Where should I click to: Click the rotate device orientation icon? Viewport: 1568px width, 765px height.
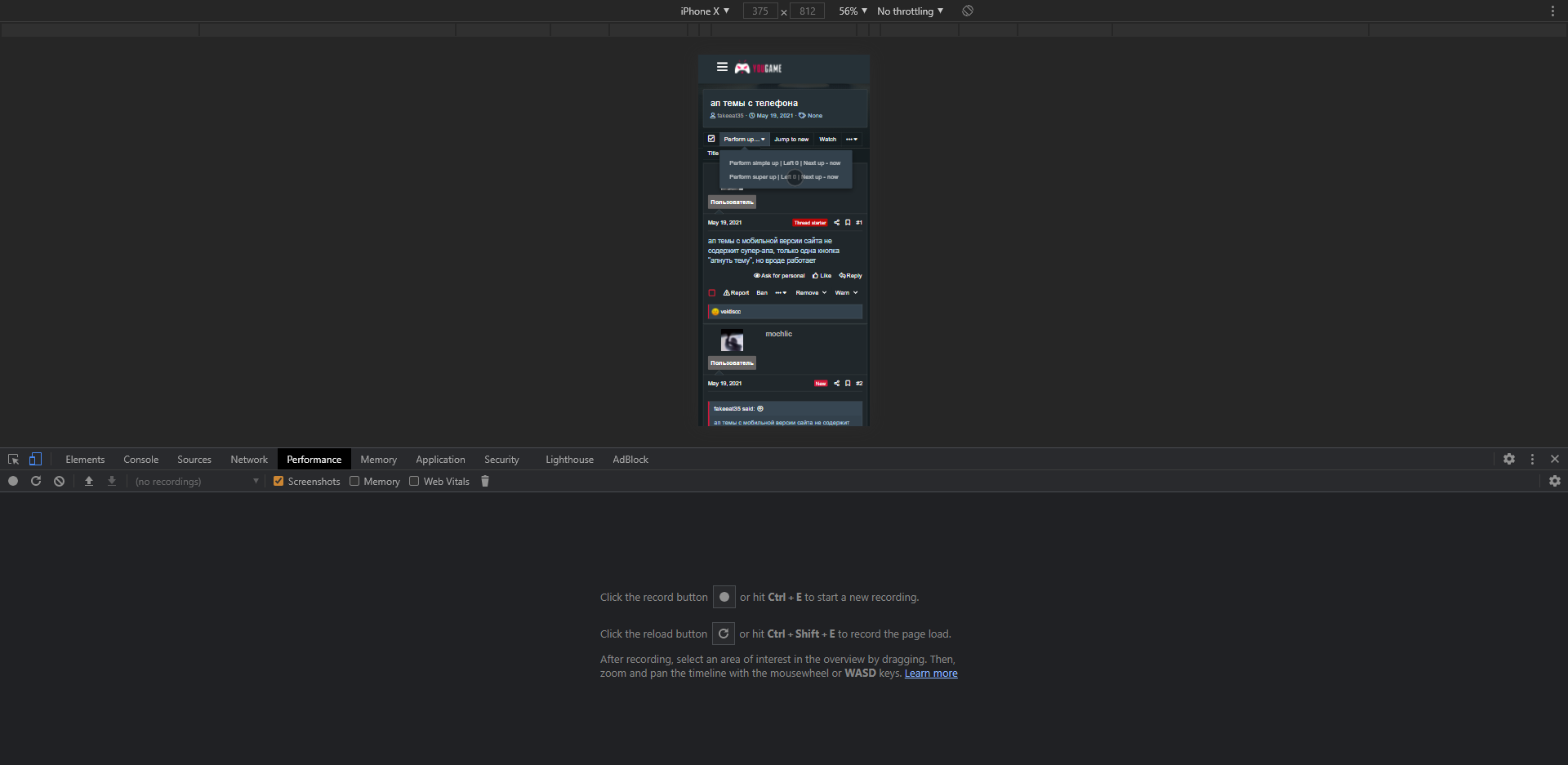pos(968,11)
